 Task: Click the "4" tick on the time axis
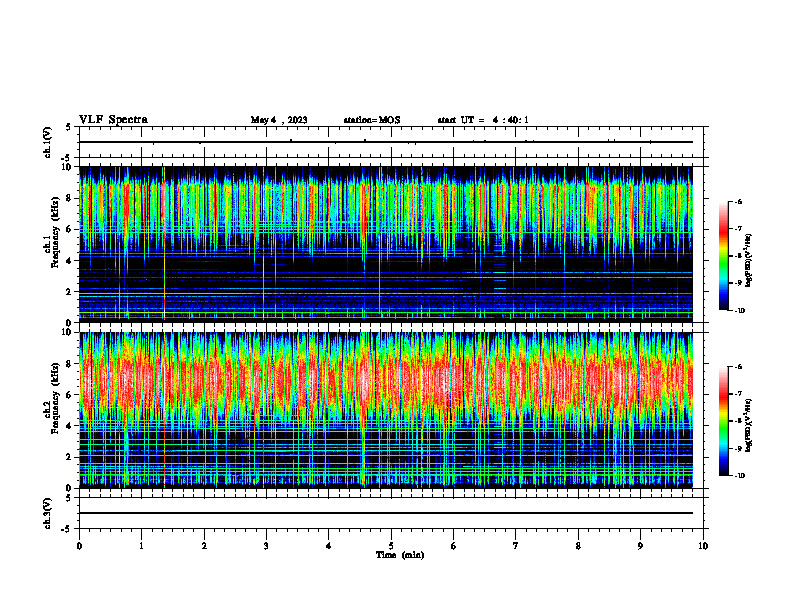pyautogui.click(x=329, y=546)
